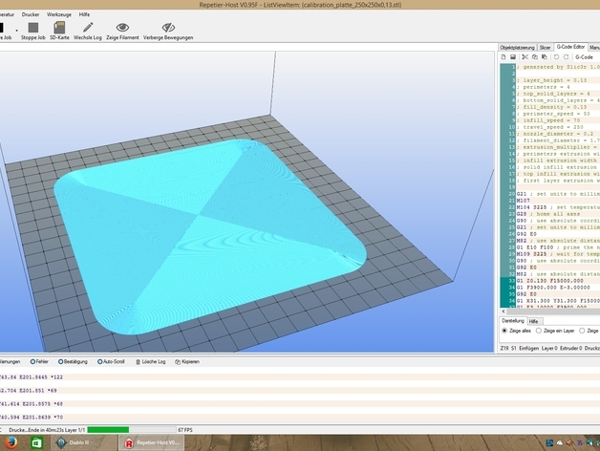600x451 pixels.
Task: Paste with the clipboard icon in editor
Action: (x=544, y=57)
